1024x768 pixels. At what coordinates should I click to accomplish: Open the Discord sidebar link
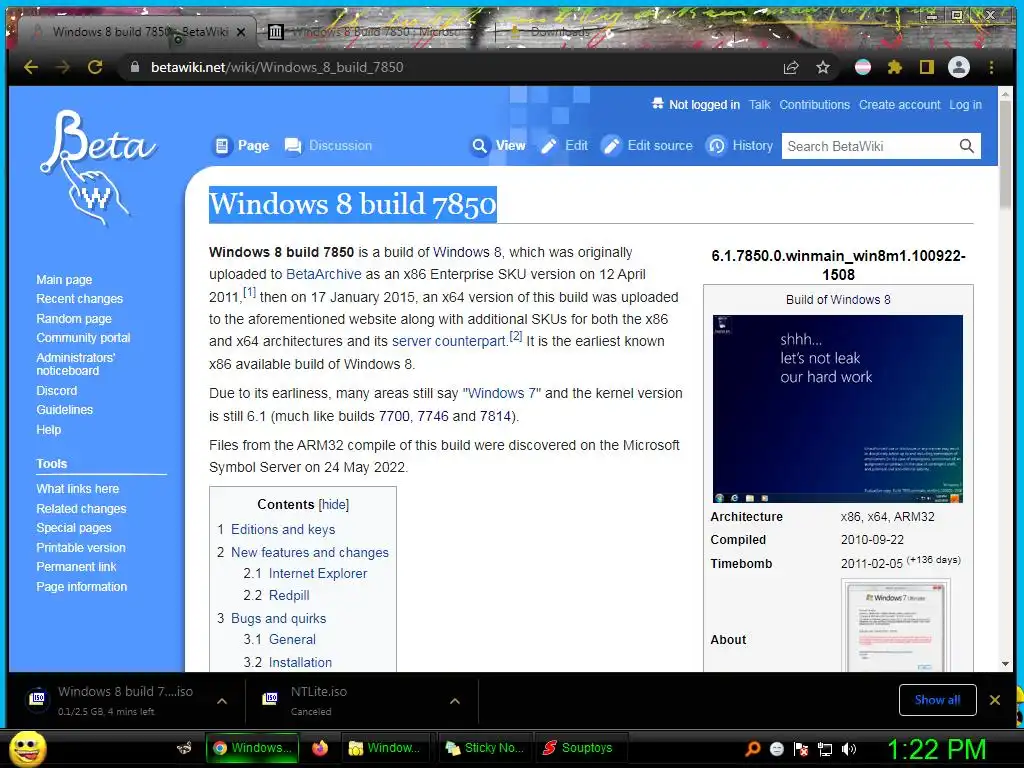57,391
